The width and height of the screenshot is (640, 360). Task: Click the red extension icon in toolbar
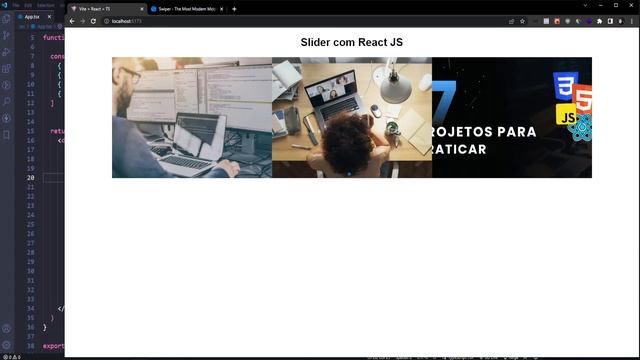point(557,21)
